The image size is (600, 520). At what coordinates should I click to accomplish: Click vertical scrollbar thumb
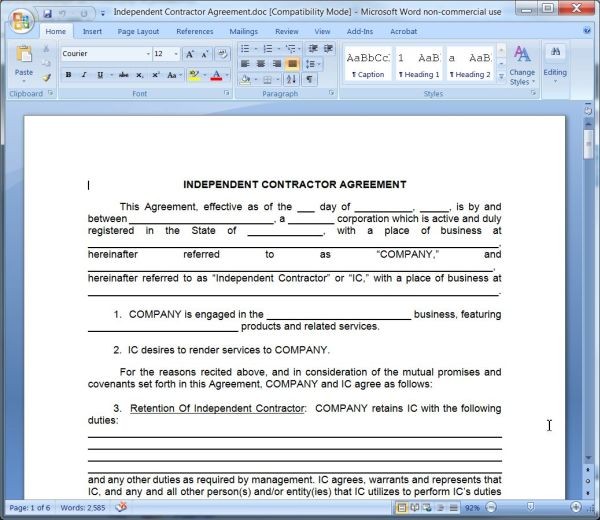point(588,144)
